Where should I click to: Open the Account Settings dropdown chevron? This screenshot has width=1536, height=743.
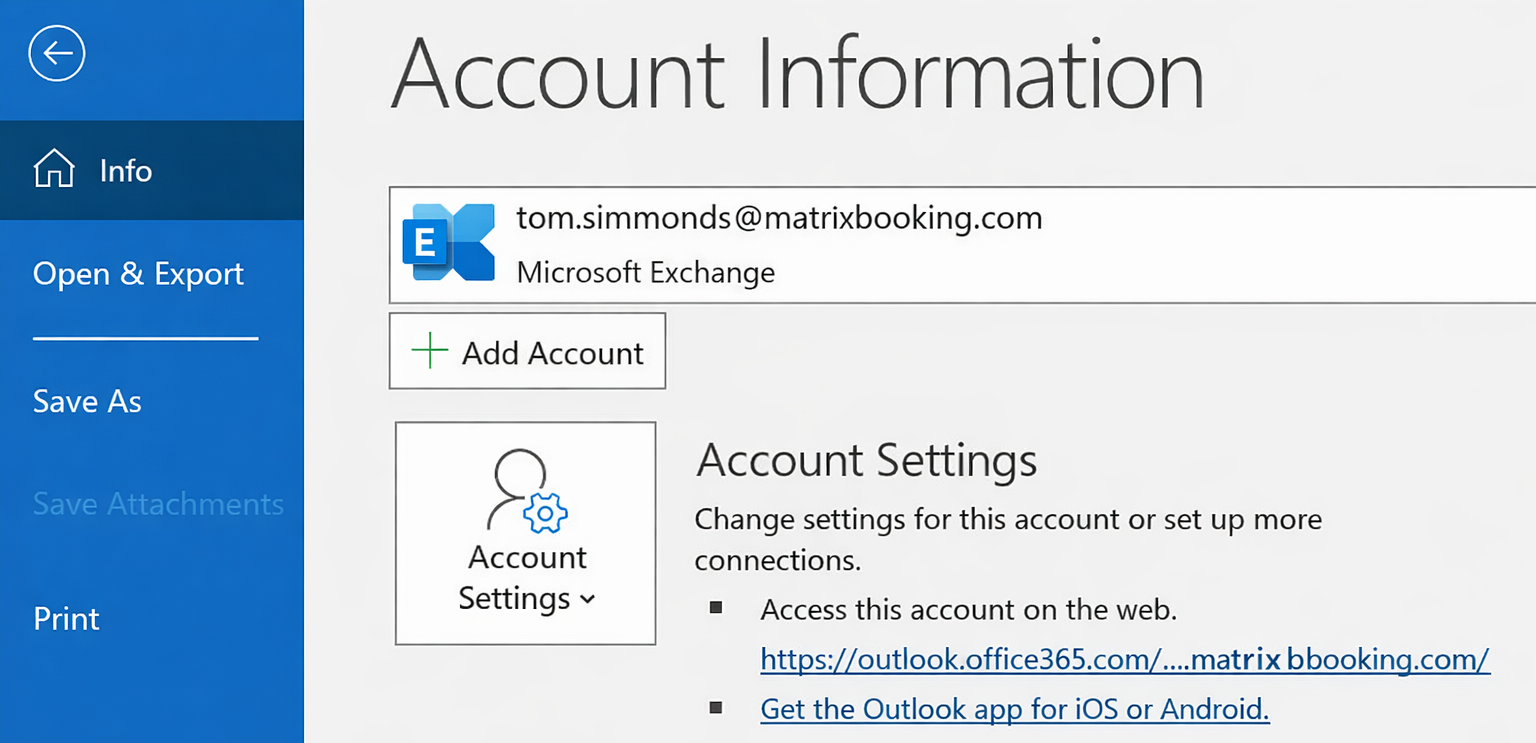tap(587, 600)
